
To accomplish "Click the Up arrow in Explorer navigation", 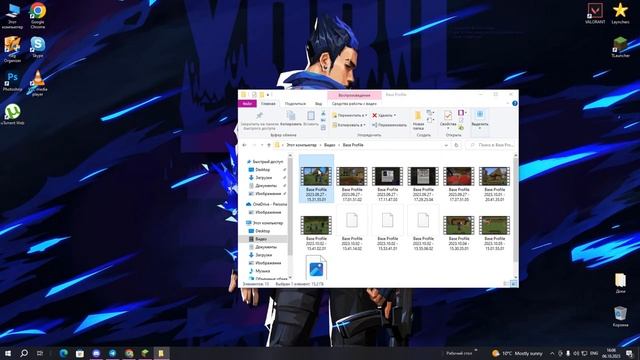I will click(269, 145).
